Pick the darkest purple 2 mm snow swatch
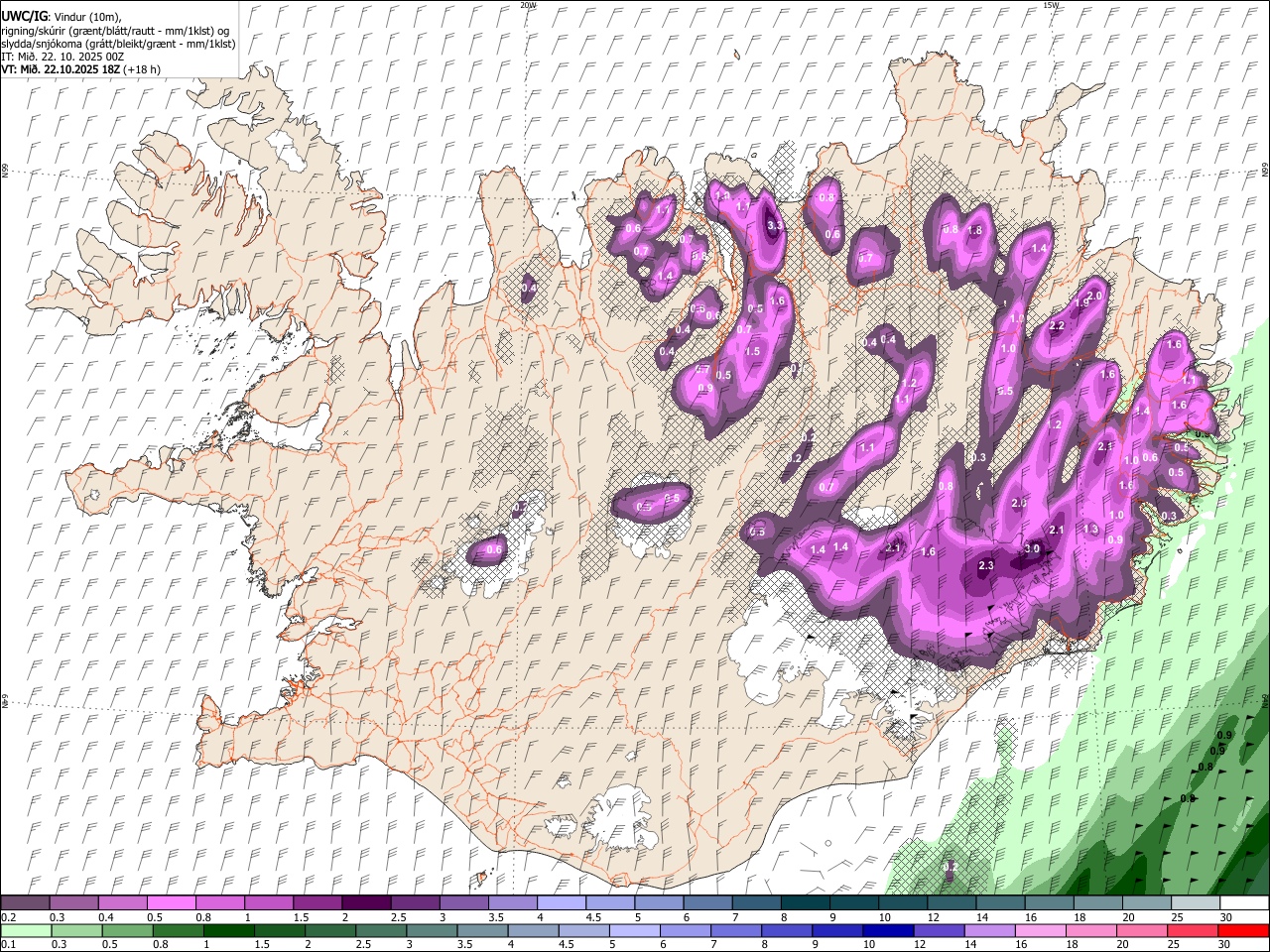Screen dimensions: 1270x952 click(365, 902)
